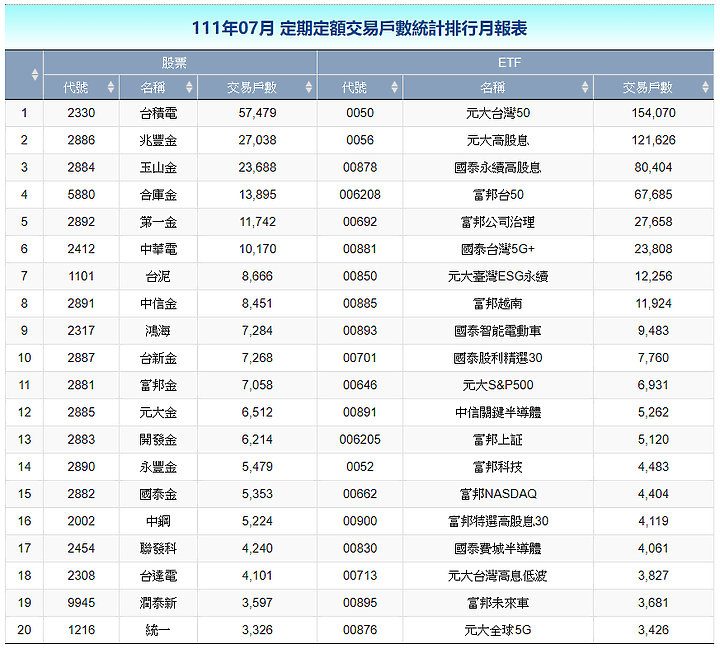720x649 pixels.
Task: Click the 鴻海 cell
Action: pos(158,331)
